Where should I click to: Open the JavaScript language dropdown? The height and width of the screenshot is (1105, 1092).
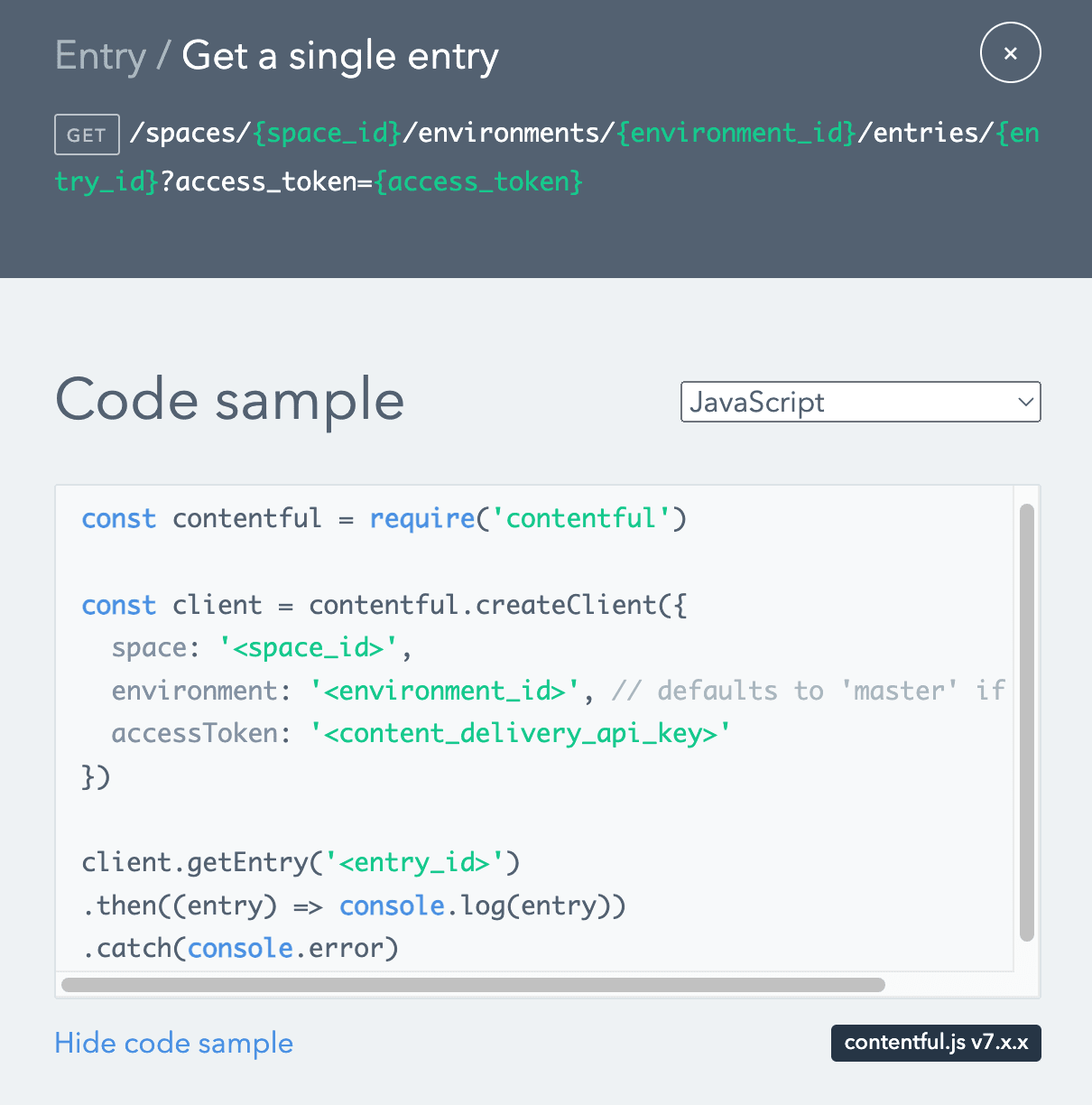click(860, 402)
